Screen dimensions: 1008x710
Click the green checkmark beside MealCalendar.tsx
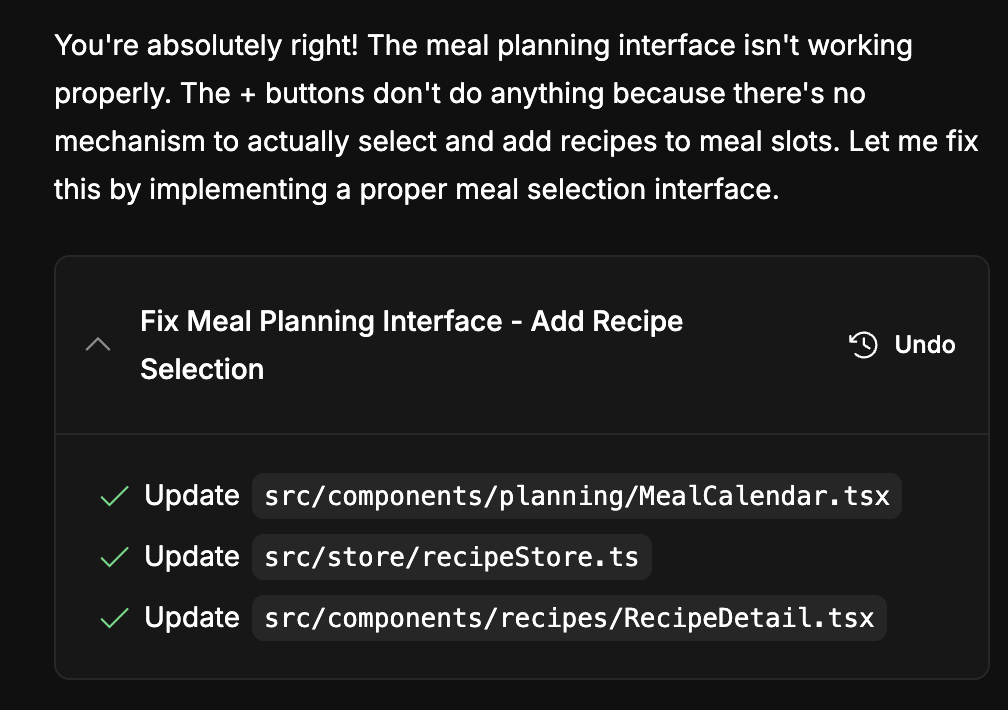[116, 496]
